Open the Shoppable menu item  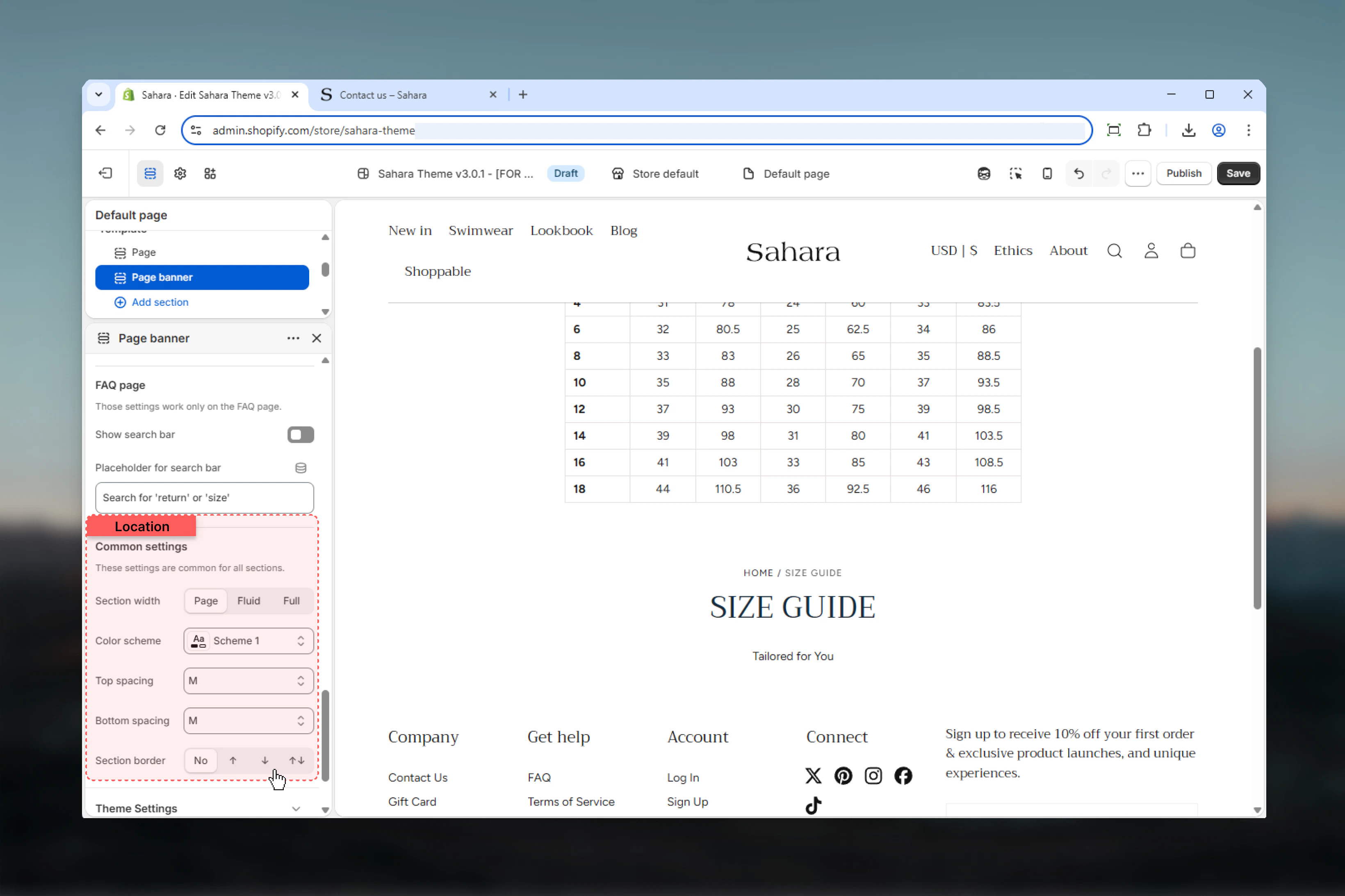coord(438,271)
